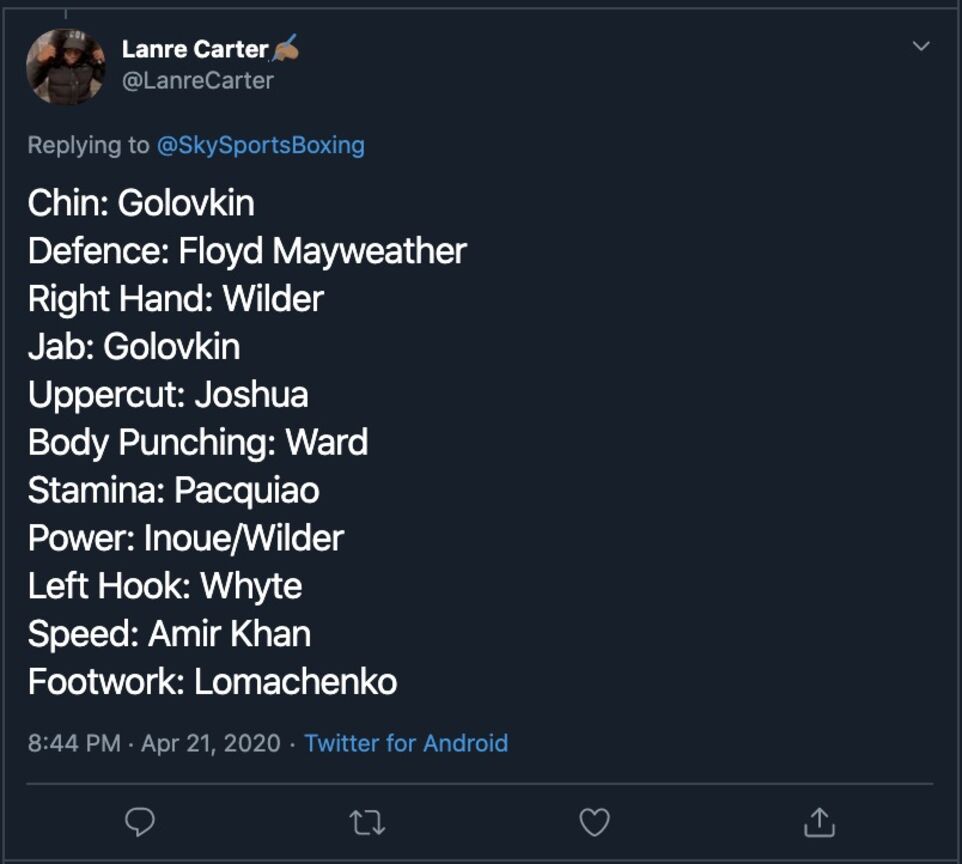The image size is (962, 864).
Task: Click the Lanre Carter display name
Action: tap(195, 49)
